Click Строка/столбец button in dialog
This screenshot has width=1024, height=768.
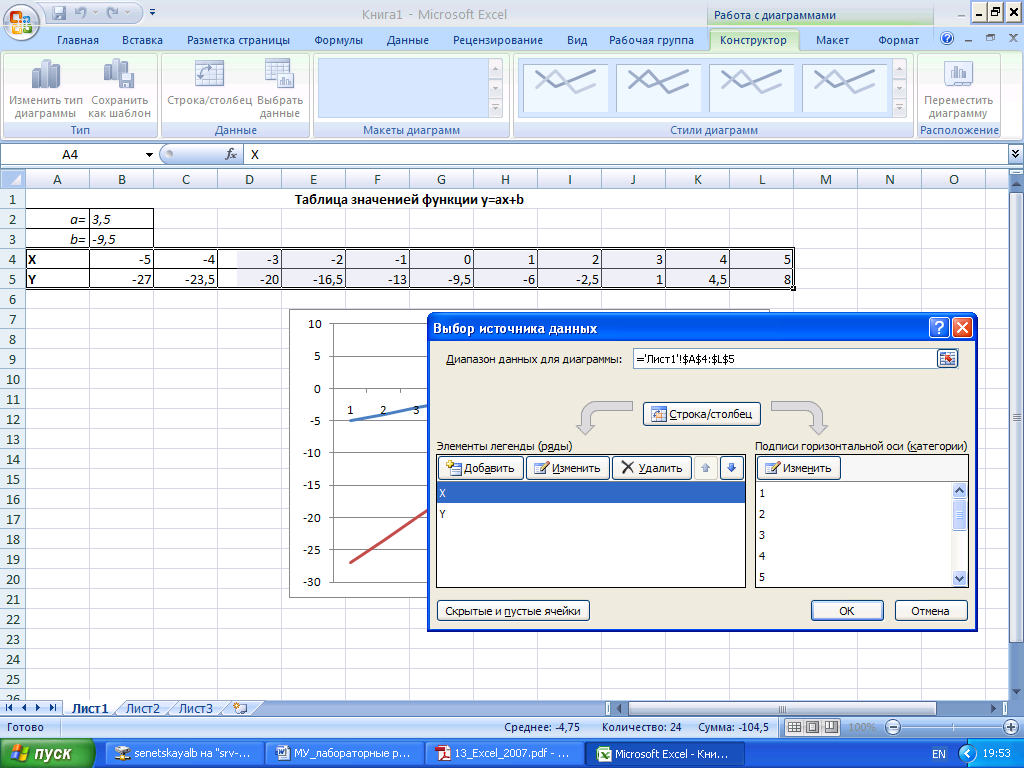coord(702,414)
